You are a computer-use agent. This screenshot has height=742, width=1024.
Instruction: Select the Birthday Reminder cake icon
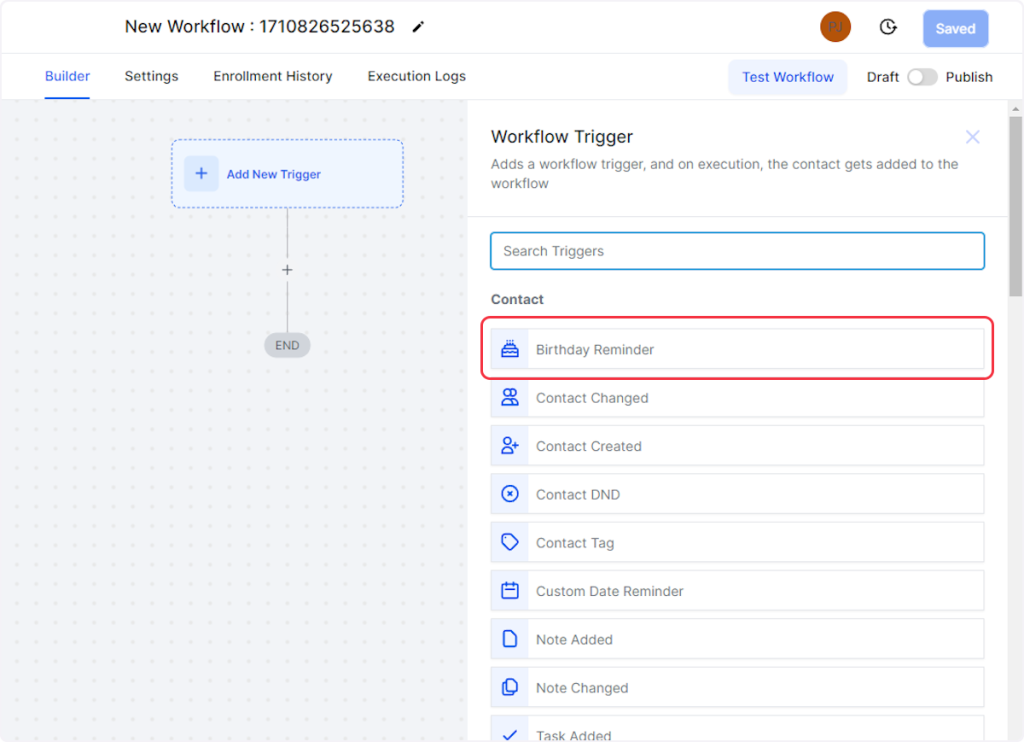click(x=510, y=349)
